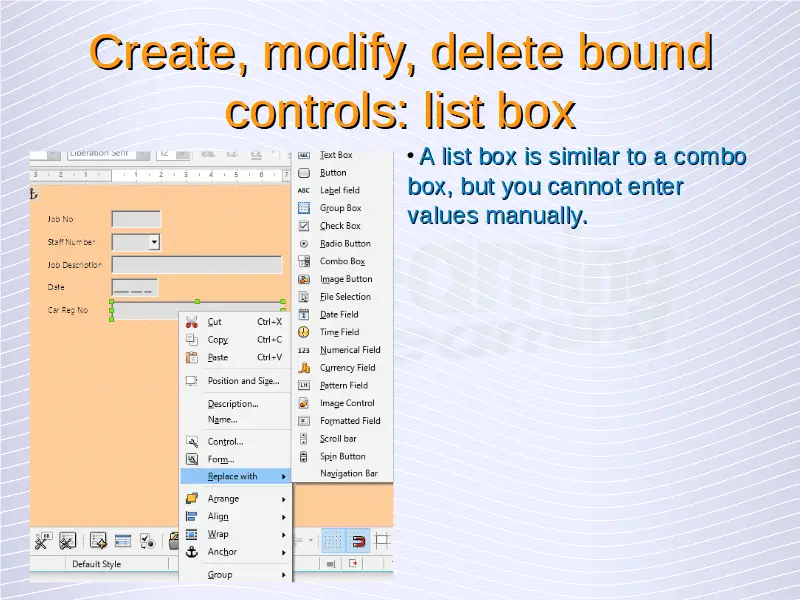The image size is (800, 600).
Task: Click the Staff Number label
Action: pyautogui.click(x=71, y=242)
